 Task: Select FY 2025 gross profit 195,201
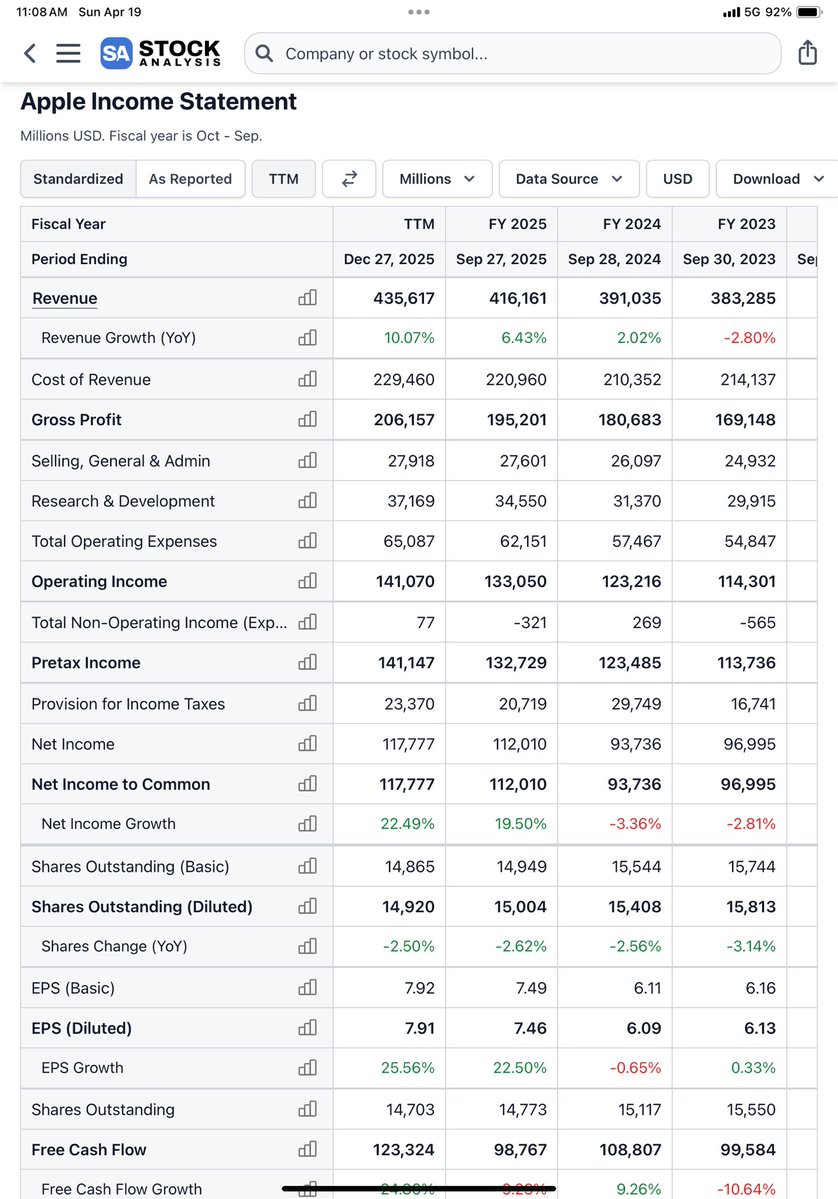[x=517, y=420]
